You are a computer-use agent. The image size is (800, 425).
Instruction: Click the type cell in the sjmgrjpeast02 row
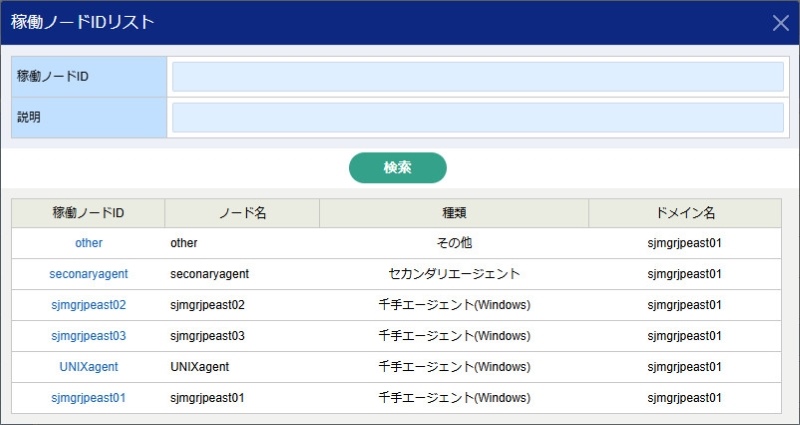pos(454,305)
